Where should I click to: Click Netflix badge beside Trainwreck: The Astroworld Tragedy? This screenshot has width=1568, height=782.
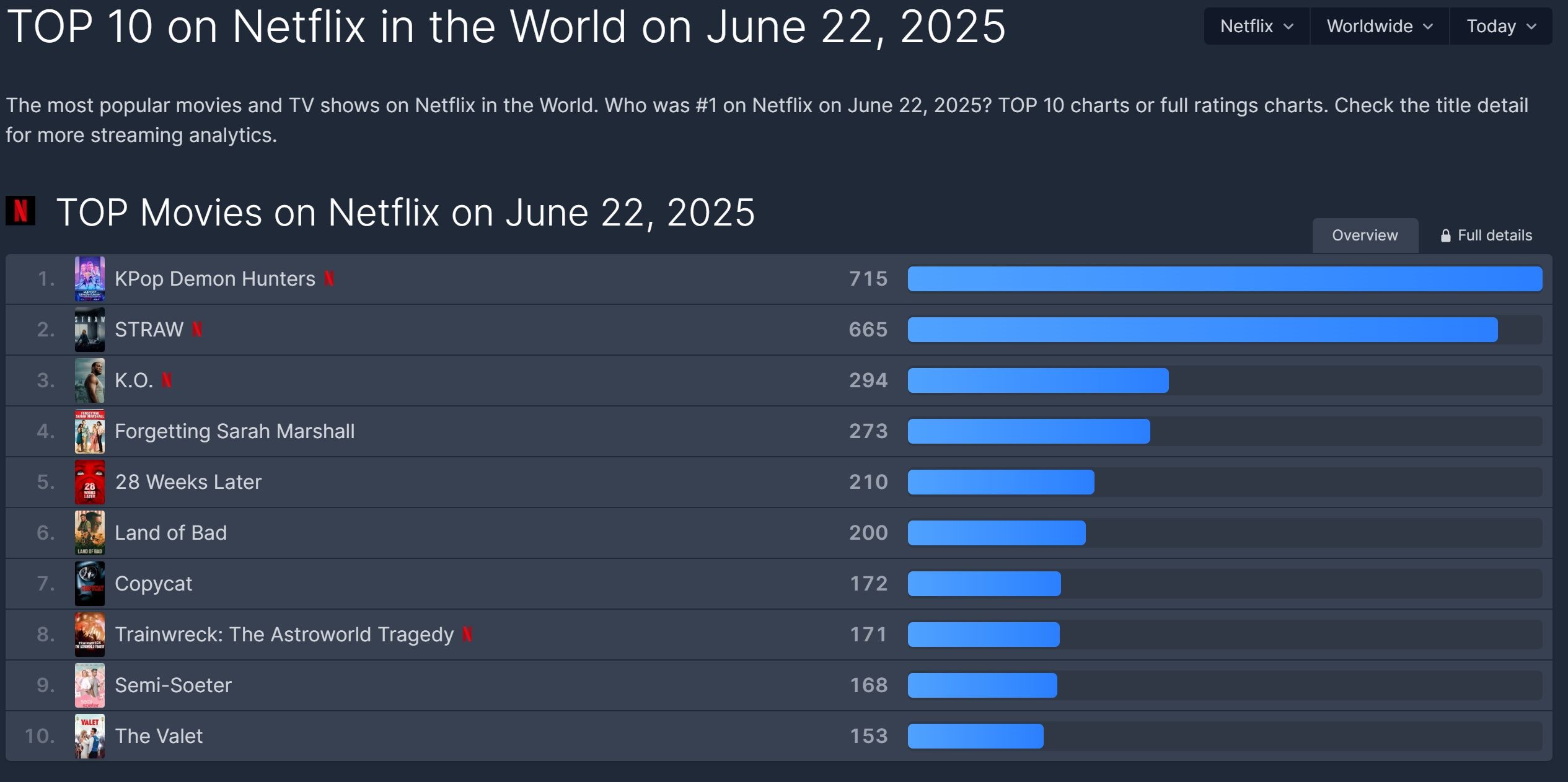click(468, 635)
